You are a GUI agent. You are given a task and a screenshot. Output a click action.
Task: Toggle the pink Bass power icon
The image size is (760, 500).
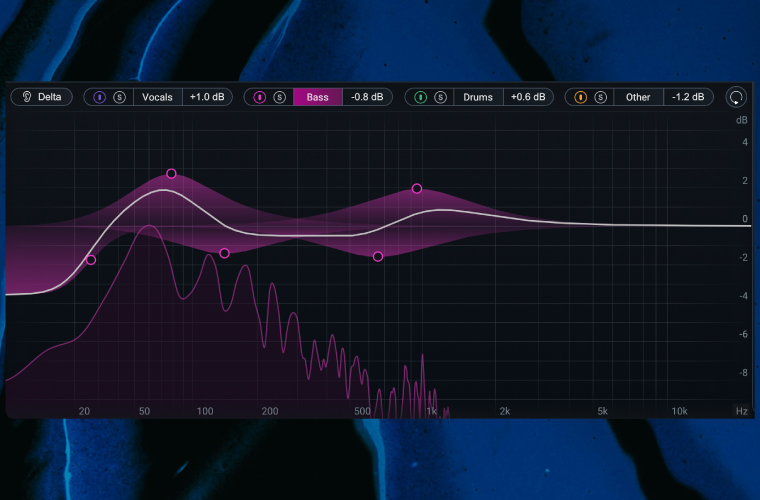pos(260,97)
